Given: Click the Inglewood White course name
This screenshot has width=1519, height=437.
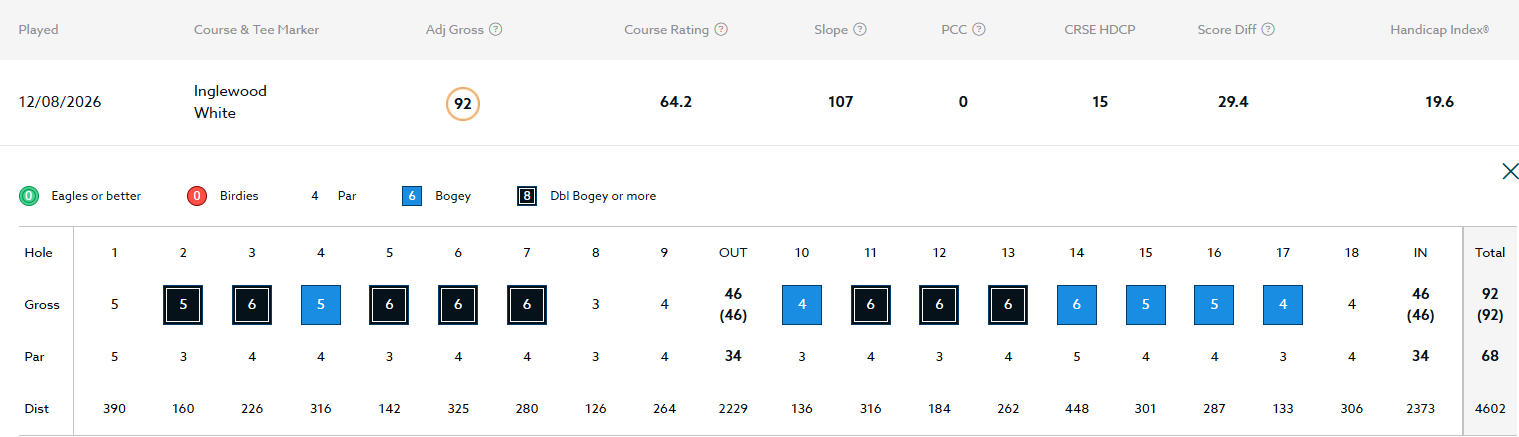Looking at the screenshot, I should (230, 102).
